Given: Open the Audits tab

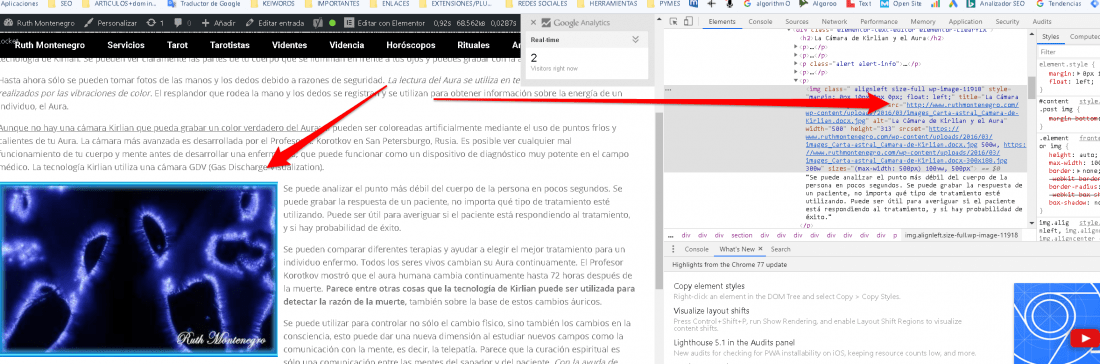Looking at the screenshot, I should (x=1042, y=22).
